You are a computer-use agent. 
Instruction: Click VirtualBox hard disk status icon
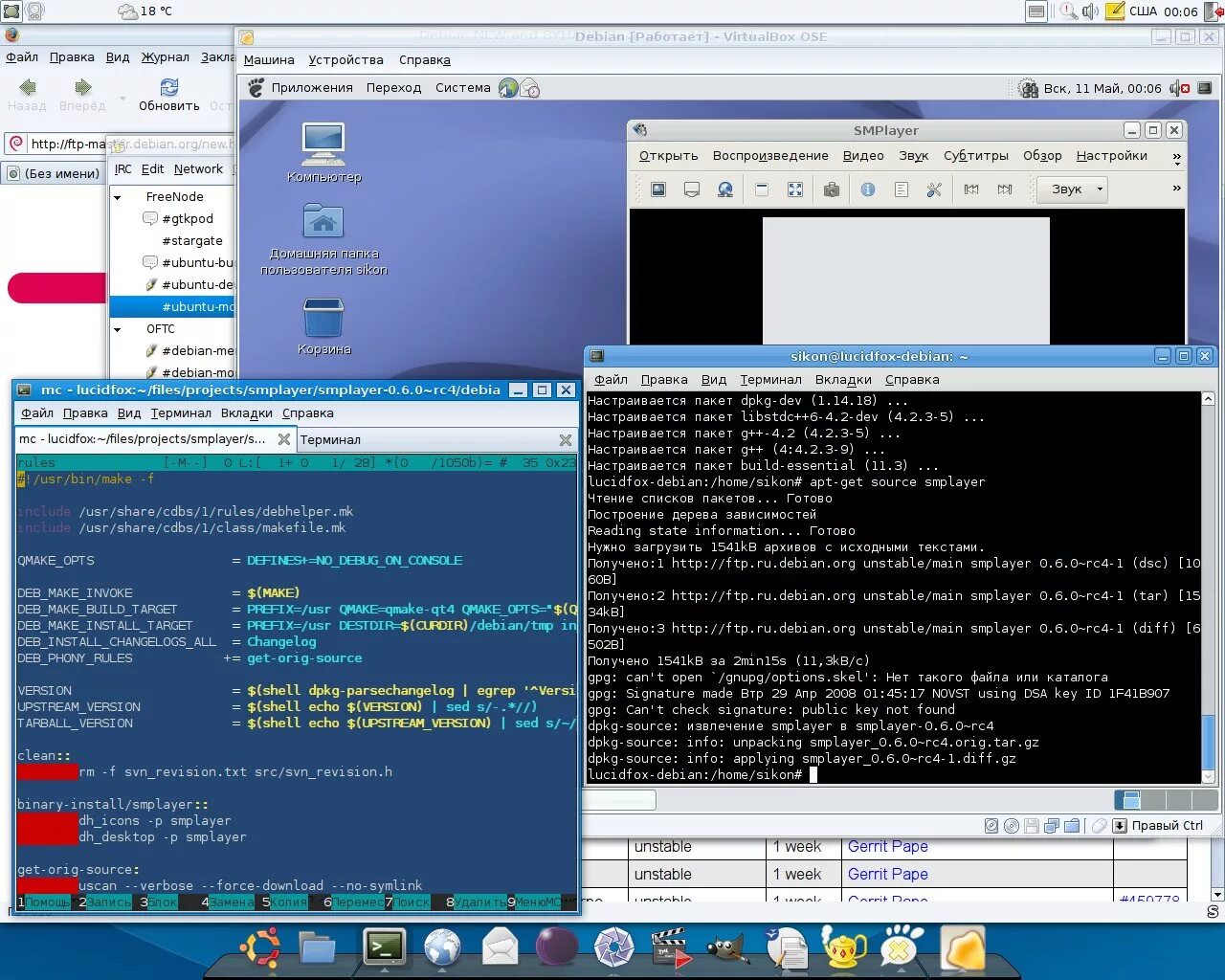[991, 826]
